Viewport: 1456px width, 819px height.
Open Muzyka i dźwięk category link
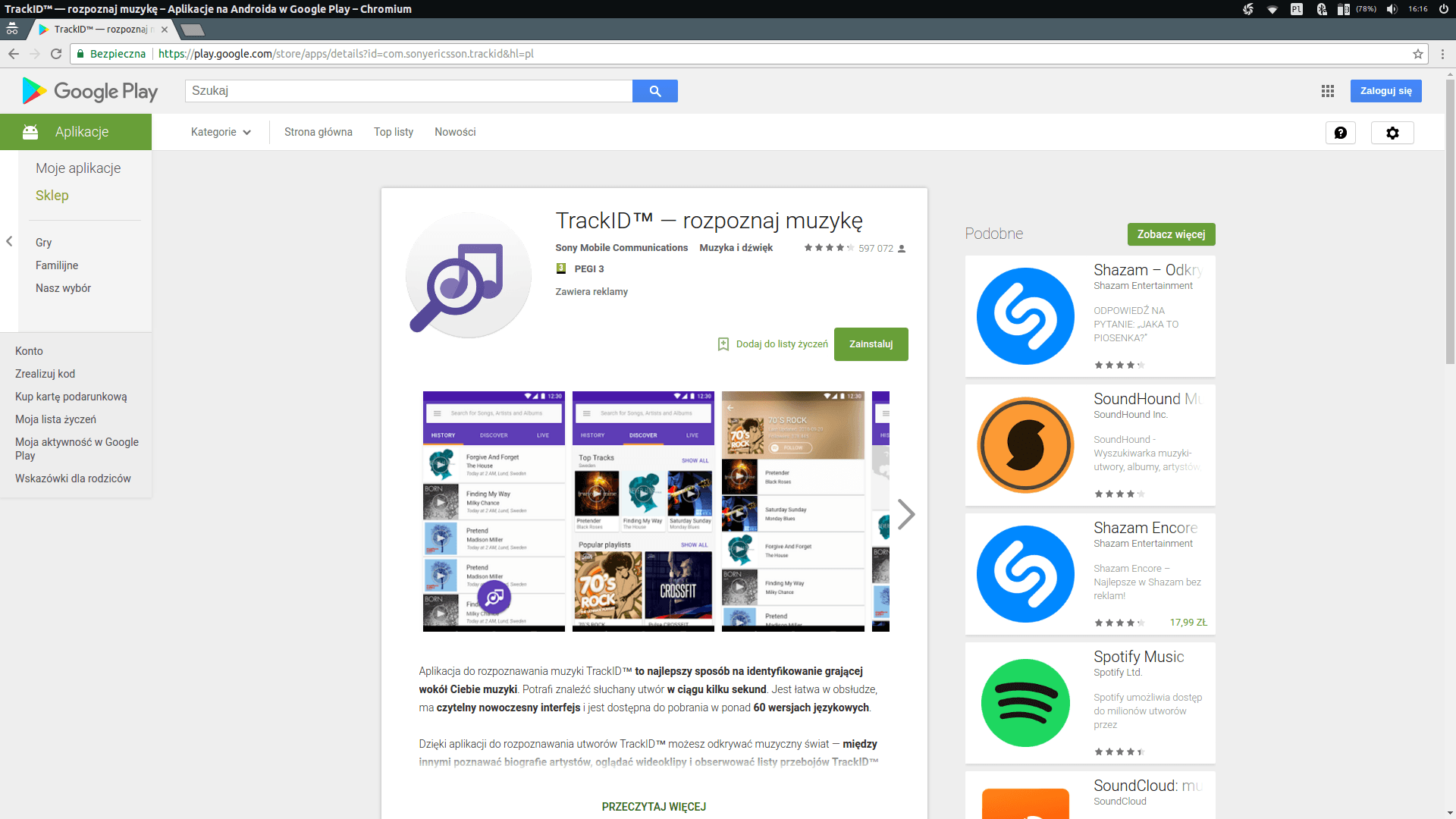point(736,248)
